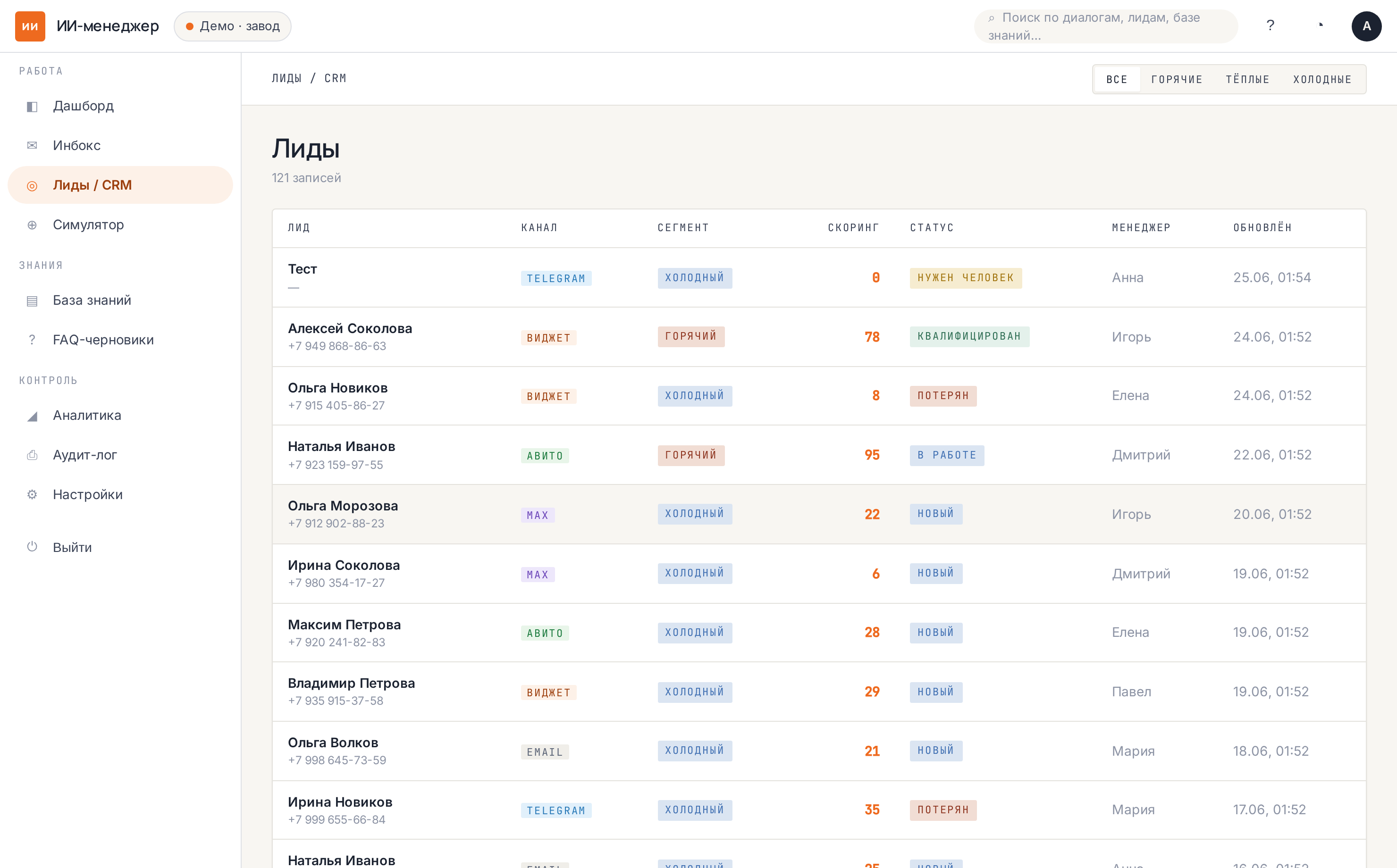Focus the search по диалогам field
This screenshot has height=868, width=1397.
(x=1106, y=26)
